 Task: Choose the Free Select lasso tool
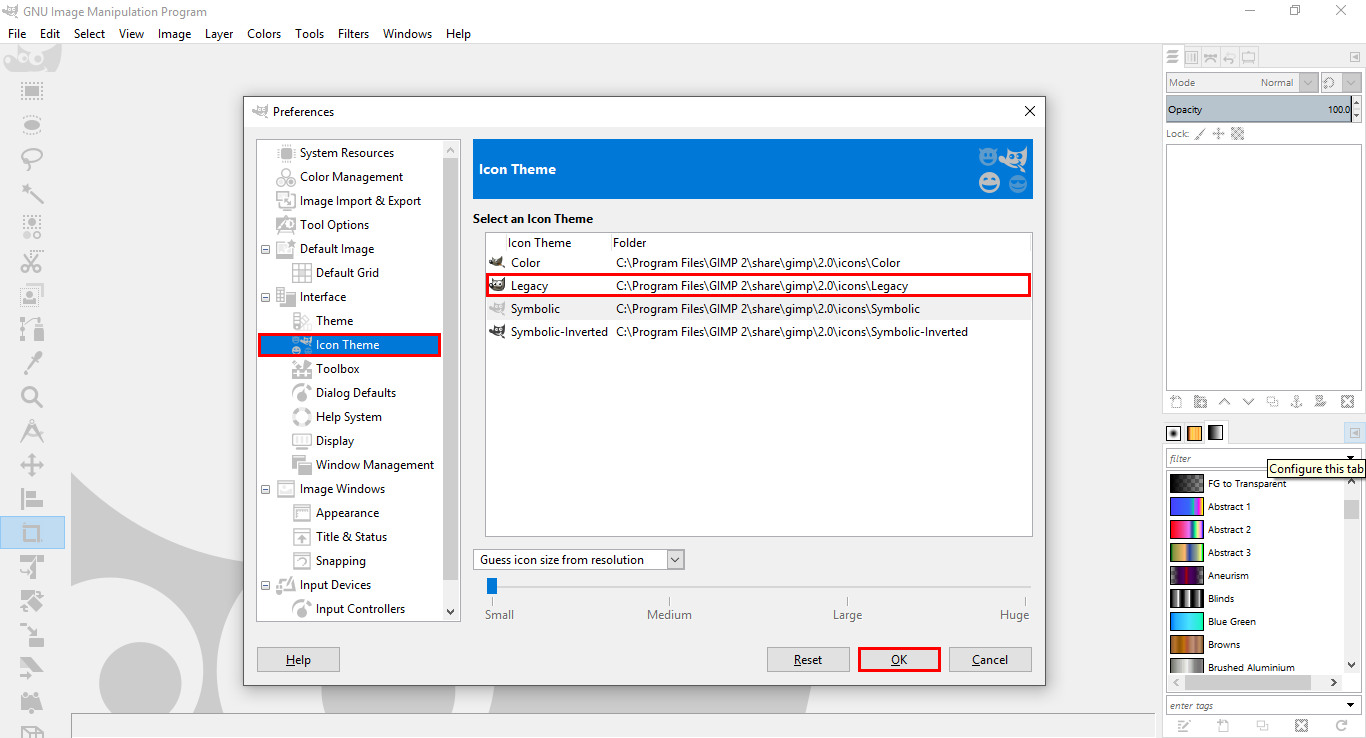pyautogui.click(x=32, y=158)
